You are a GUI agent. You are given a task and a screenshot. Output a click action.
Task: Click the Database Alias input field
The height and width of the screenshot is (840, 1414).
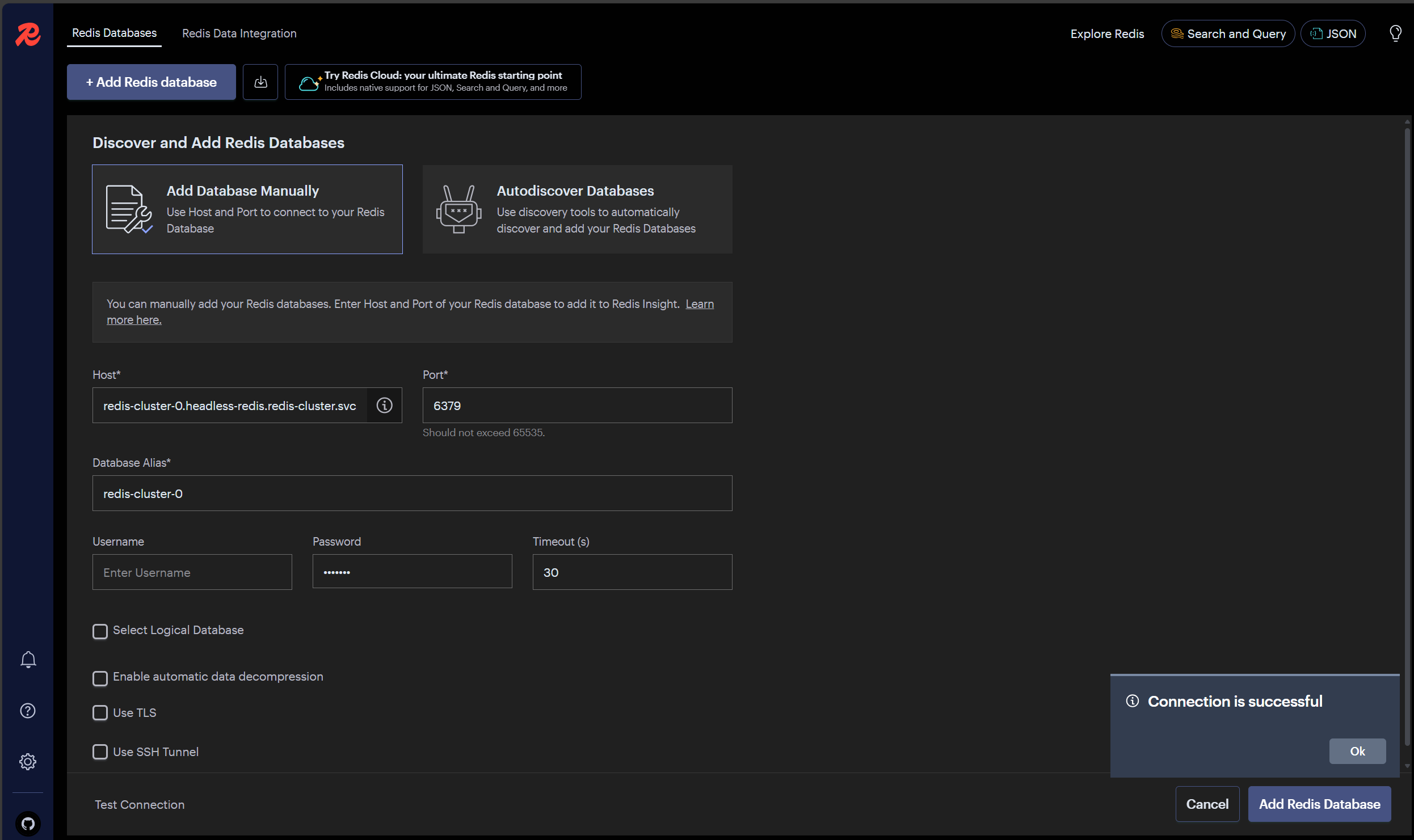[413, 493]
